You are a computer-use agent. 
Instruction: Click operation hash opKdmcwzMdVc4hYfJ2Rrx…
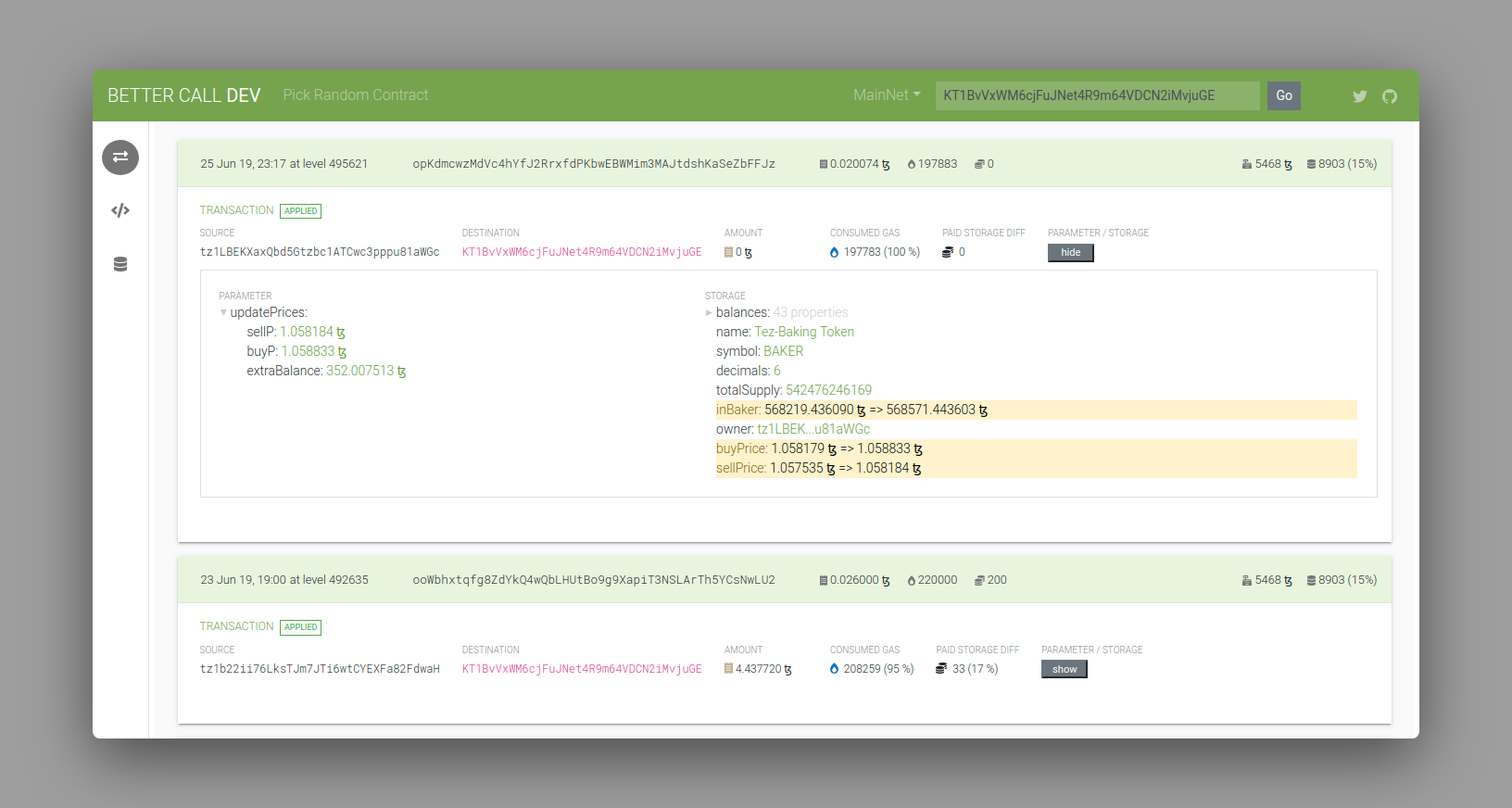click(594, 164)
